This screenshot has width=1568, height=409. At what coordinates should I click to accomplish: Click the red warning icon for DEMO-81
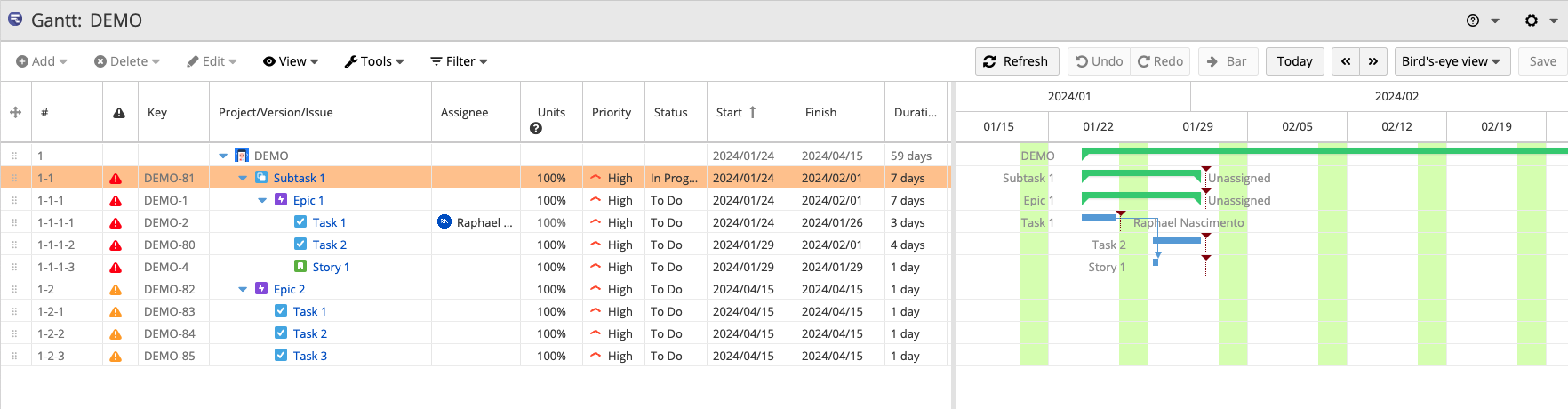116,179
